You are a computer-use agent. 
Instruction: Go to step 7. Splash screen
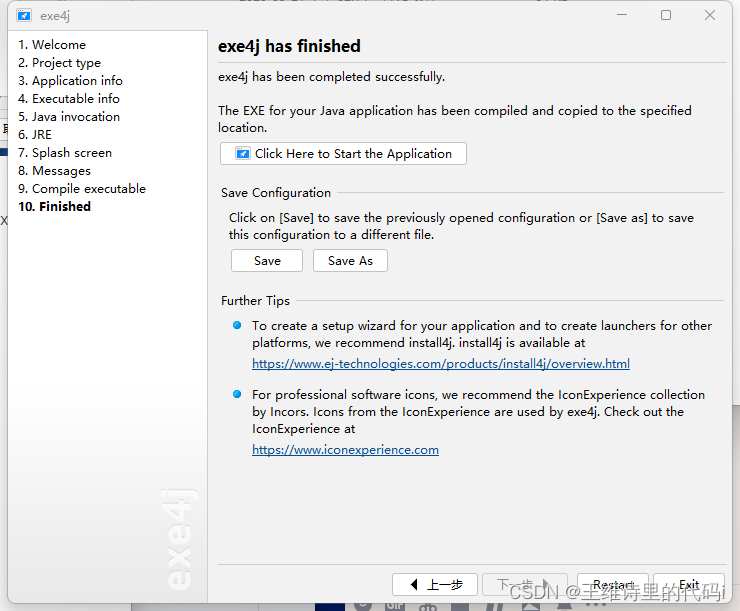[65, 152]
